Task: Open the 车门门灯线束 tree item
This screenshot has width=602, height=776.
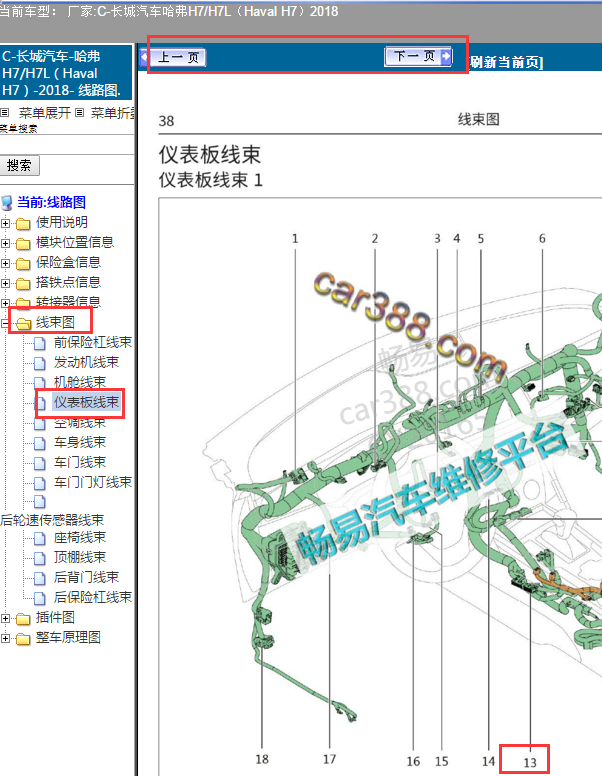Action: tap(93, 482)
